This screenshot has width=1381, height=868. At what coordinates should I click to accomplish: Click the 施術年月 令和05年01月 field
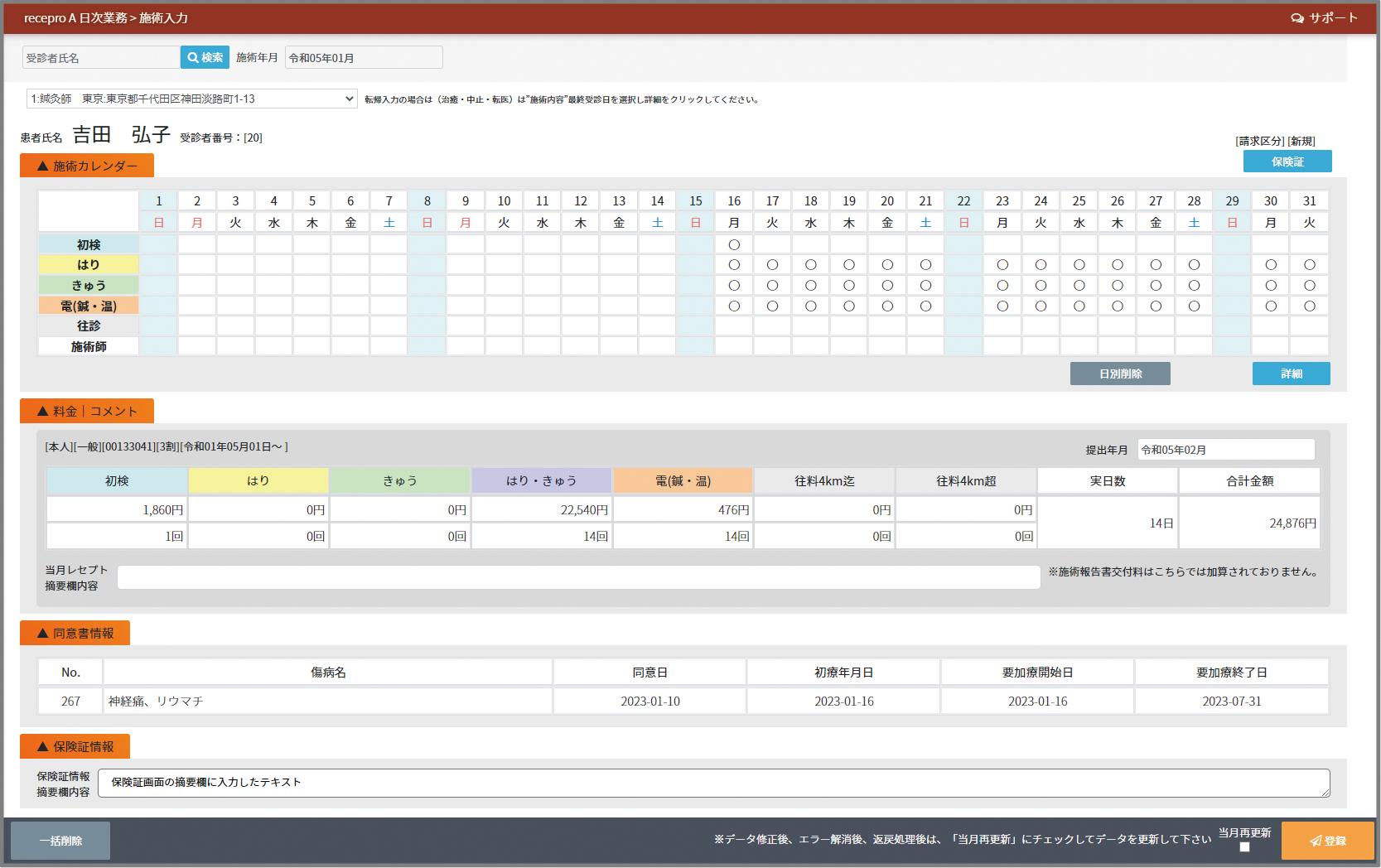coord(364,57)
